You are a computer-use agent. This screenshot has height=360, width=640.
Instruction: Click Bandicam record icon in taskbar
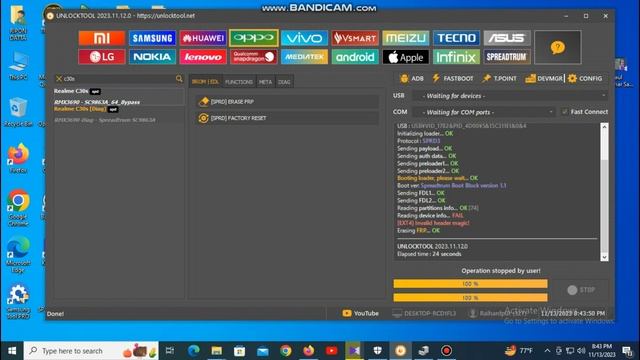click(x=446, y=351)
